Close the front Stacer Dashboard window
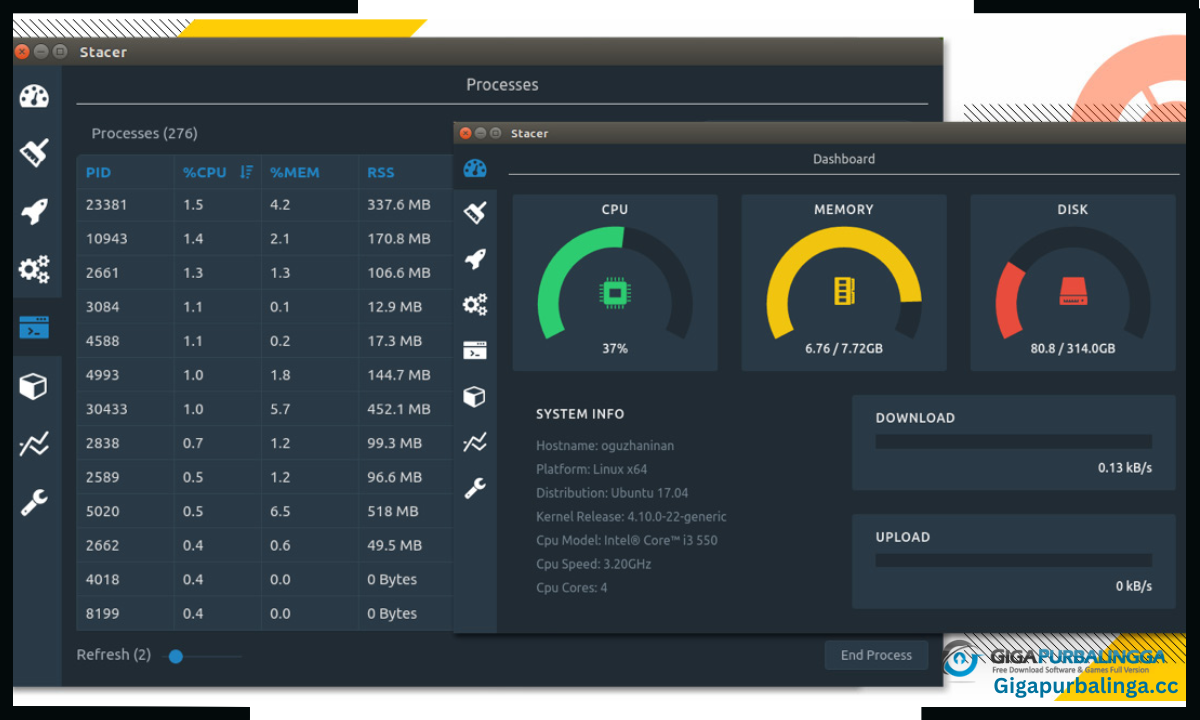This screenshot has width=1200, height=720. pyautogui.click(x=465, y=133)
